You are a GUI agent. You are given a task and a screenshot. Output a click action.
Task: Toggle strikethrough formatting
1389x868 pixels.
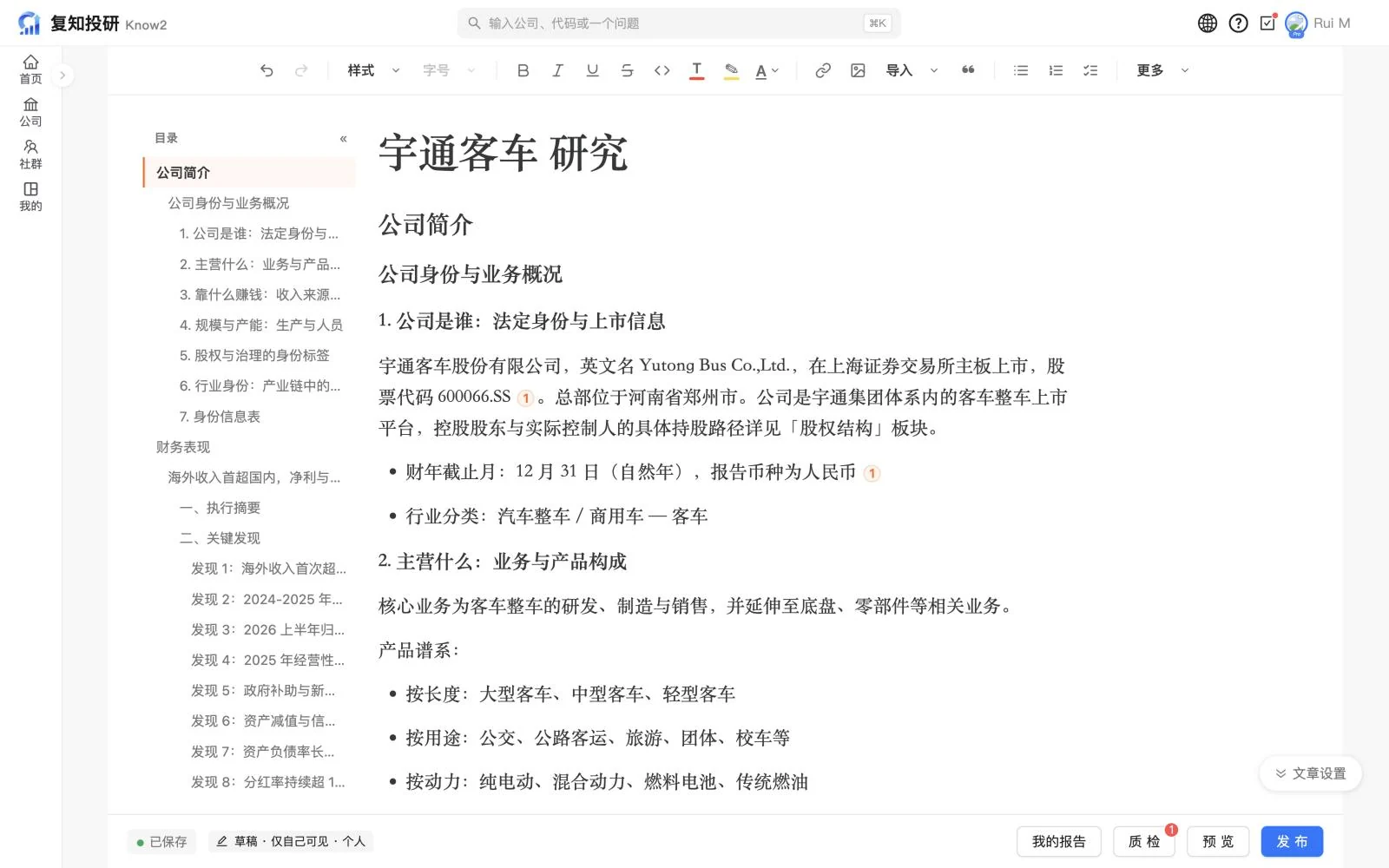(627, 70)
